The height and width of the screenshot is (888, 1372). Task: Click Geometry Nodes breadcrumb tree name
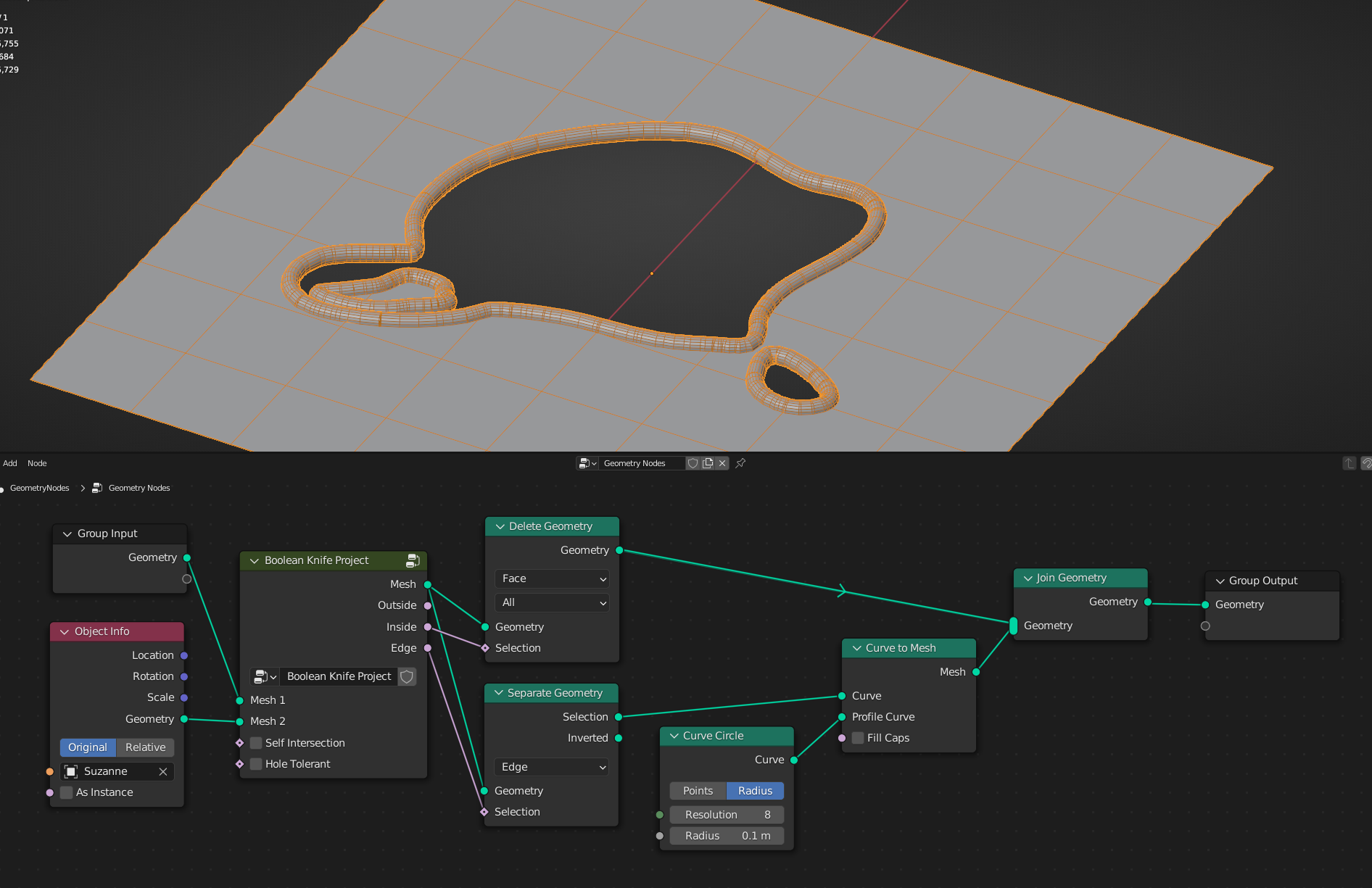pyautogui.click(x=139, y=488)
